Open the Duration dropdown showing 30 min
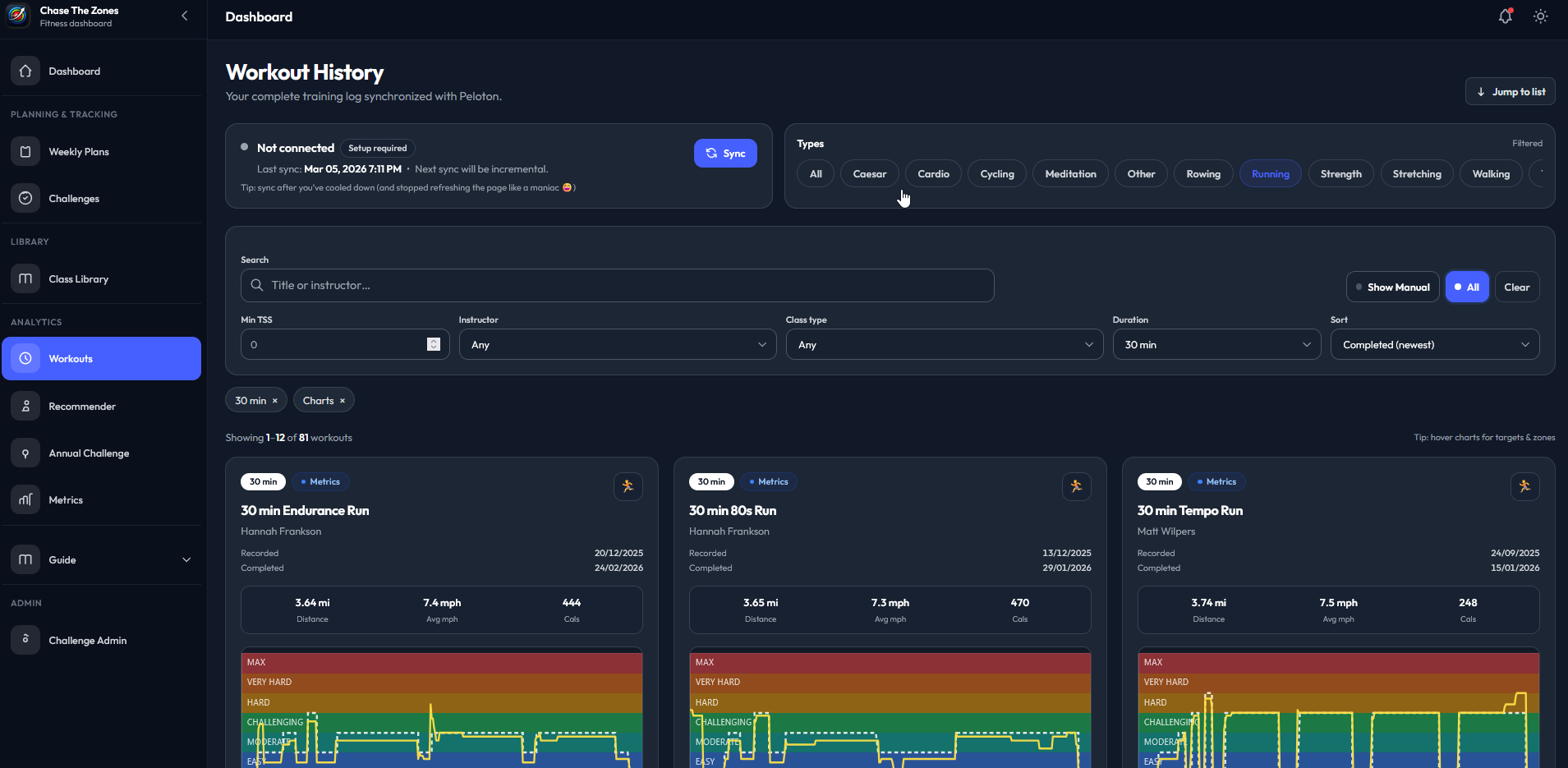 1216,345
